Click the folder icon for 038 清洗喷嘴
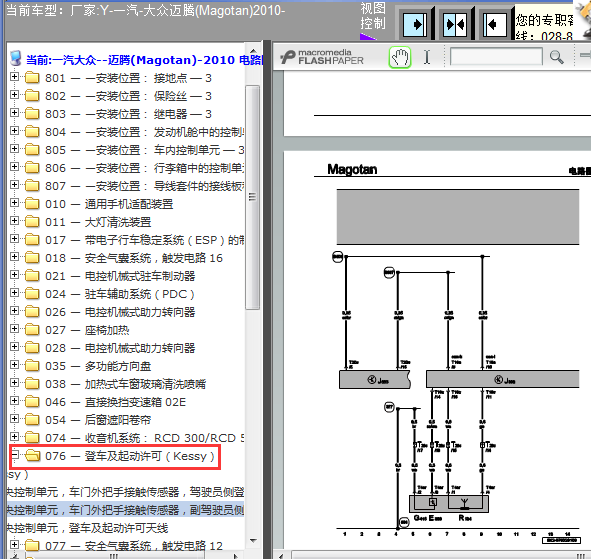Image resolution: width=591 pixels, height=559 pixels. pos(32,384)
